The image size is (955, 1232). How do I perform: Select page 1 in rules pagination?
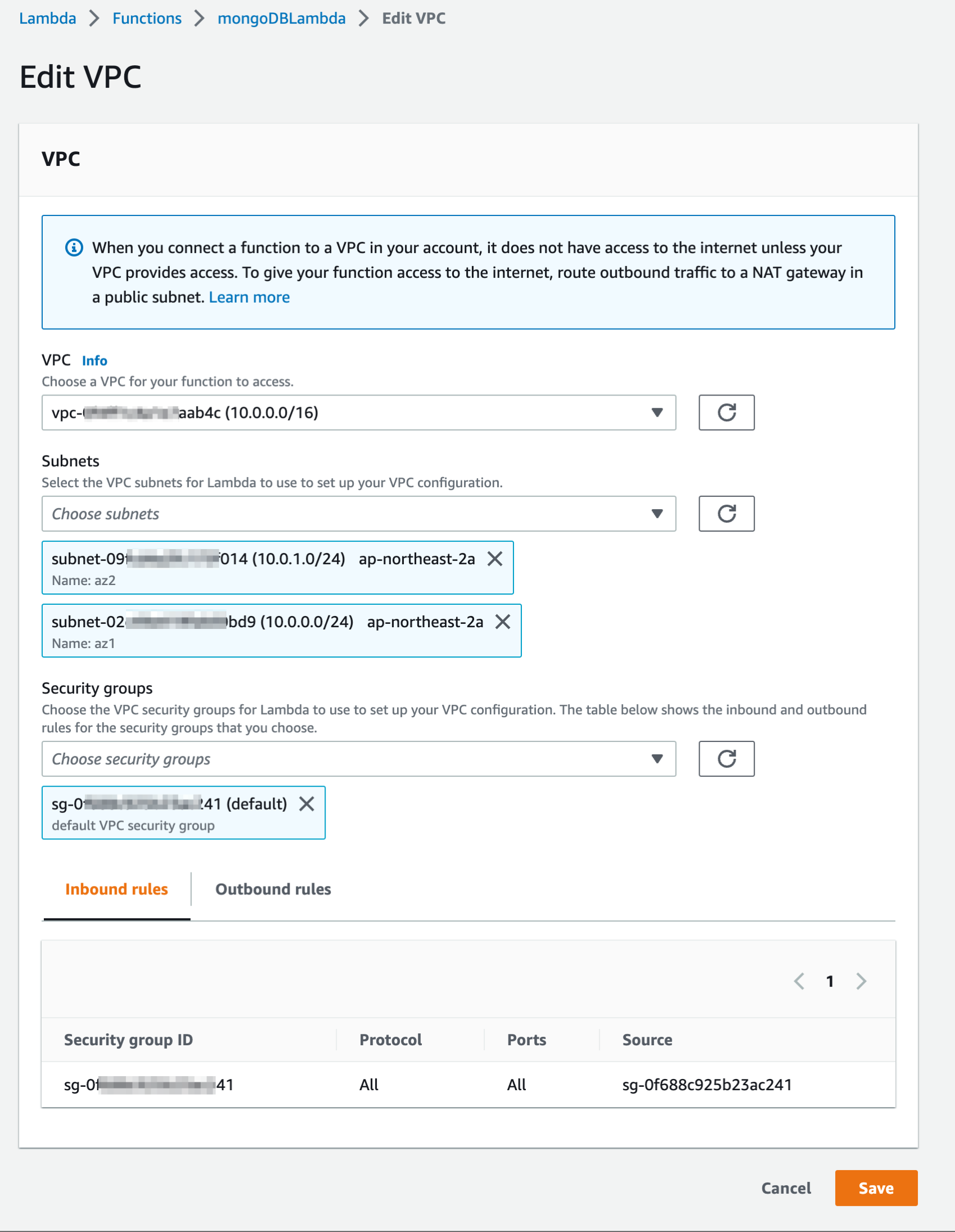(830, 982)
